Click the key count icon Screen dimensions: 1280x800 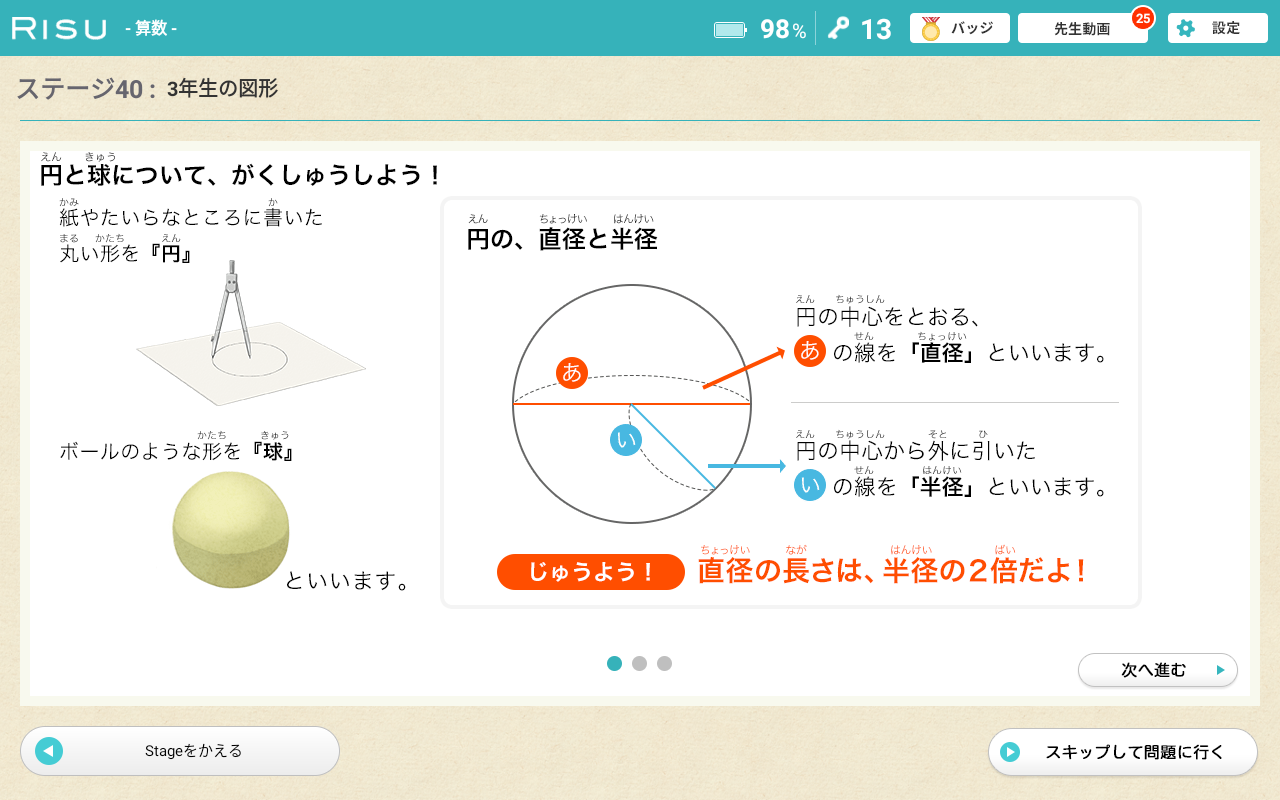click(838, 29)
